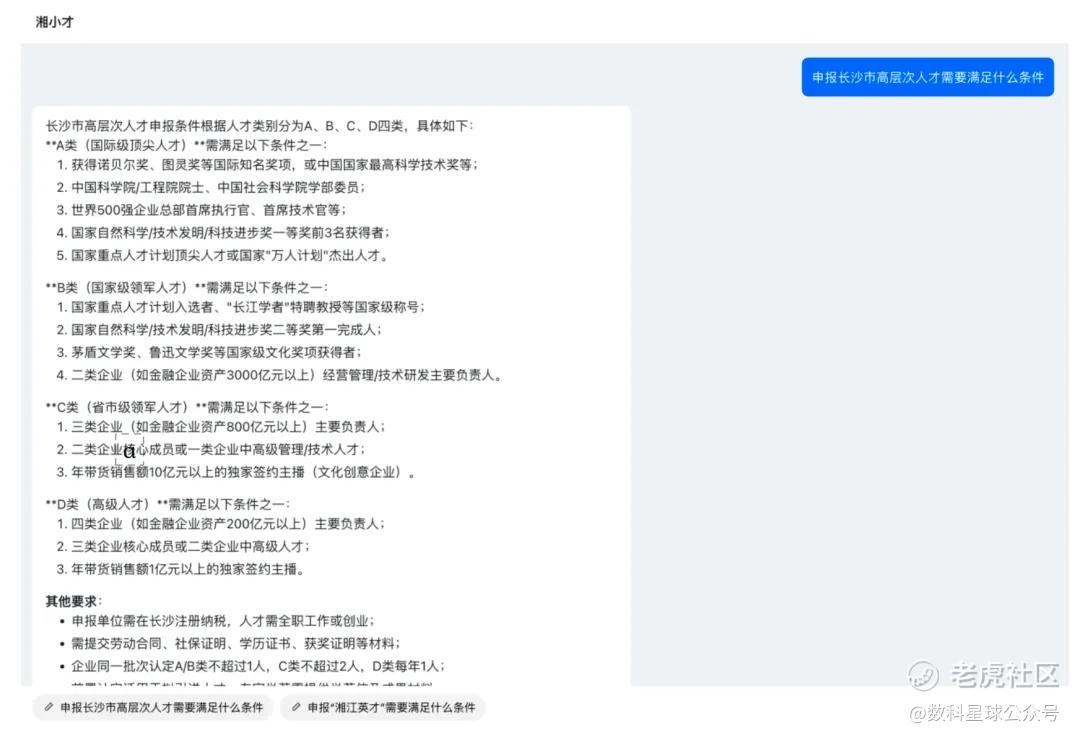
Task: Click the line 四类企业（如金融企业资产200亿元以上）
Action: [x=220, y=524]
